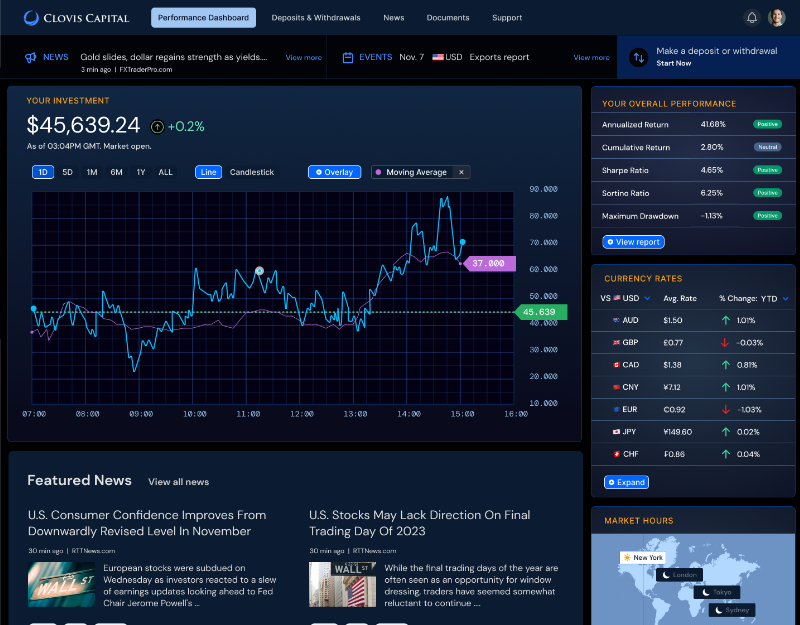Click the Annualized Return Positive badge
Image resolution: width=800 pixels, height=625 pixels.
[767, 124]
